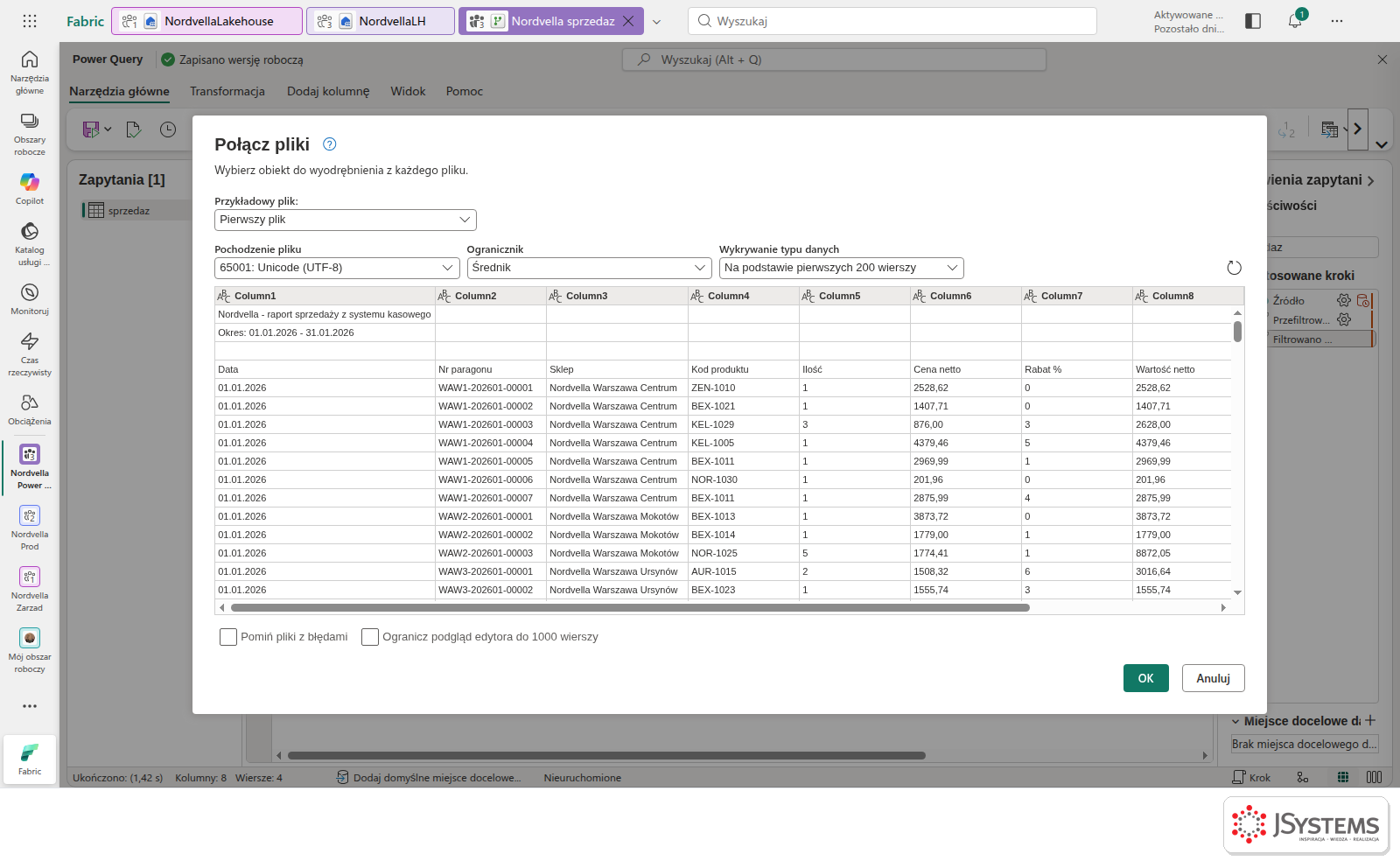Click the preview horizontal scrollbar
The image size is (1400, 861).
[x=630, y=607]
